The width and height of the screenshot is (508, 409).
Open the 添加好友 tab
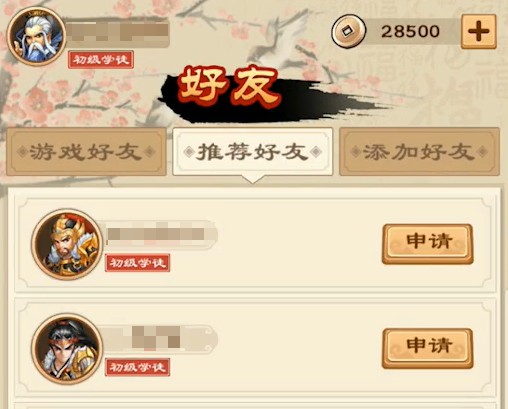419,152
